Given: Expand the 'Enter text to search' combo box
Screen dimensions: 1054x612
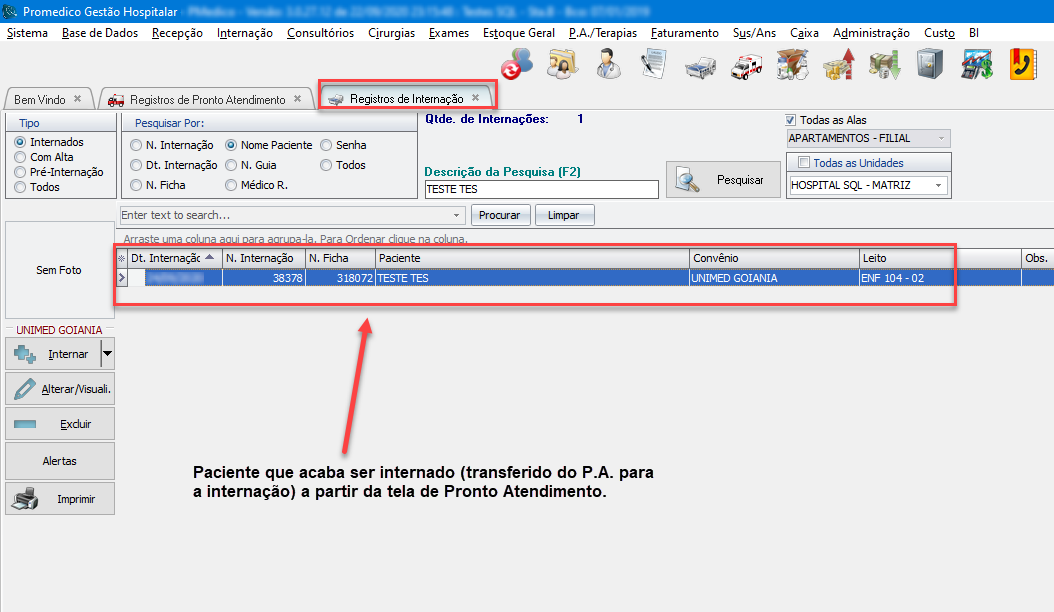Looking at the screenshot, I should coord(457,215).
